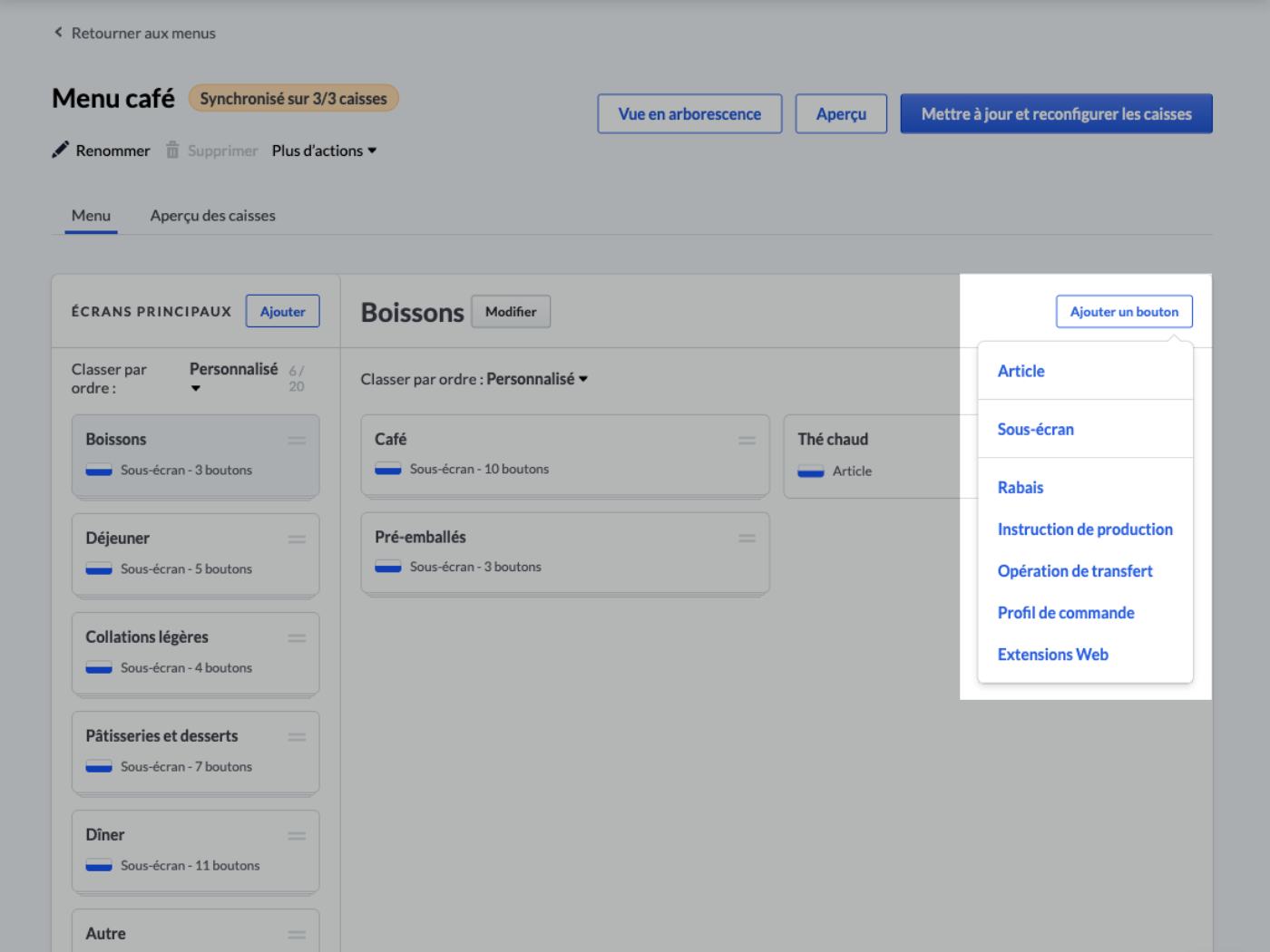Click blue color bar on Café card
Image resolution: width=1270 pixels, height=952 pixels.
(388, 469)
